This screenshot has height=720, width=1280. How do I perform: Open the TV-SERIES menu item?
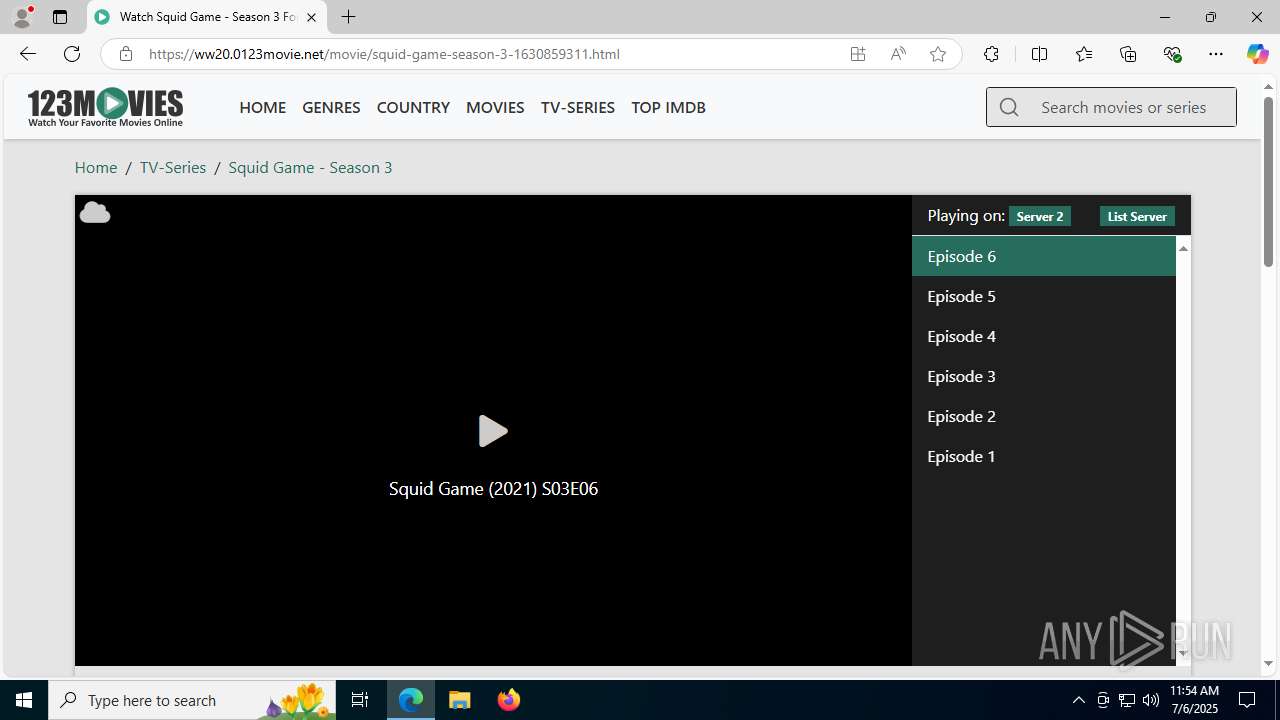[578, 107]
